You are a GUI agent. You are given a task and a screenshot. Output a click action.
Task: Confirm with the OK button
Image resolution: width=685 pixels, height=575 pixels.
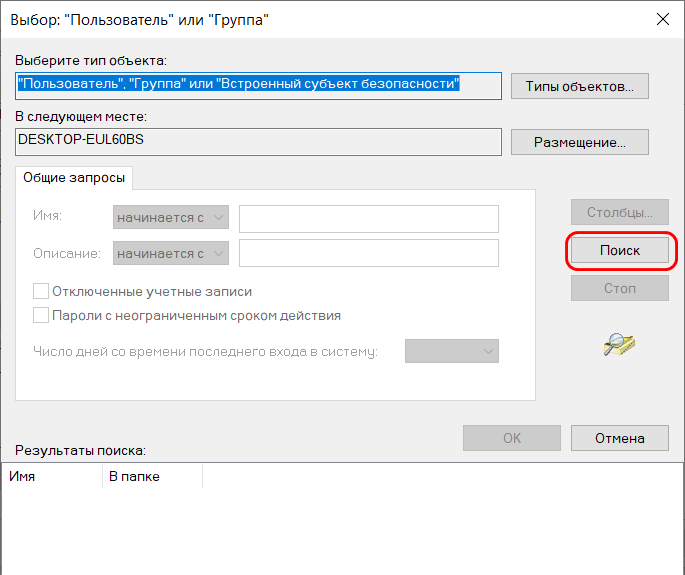point(511,438)
